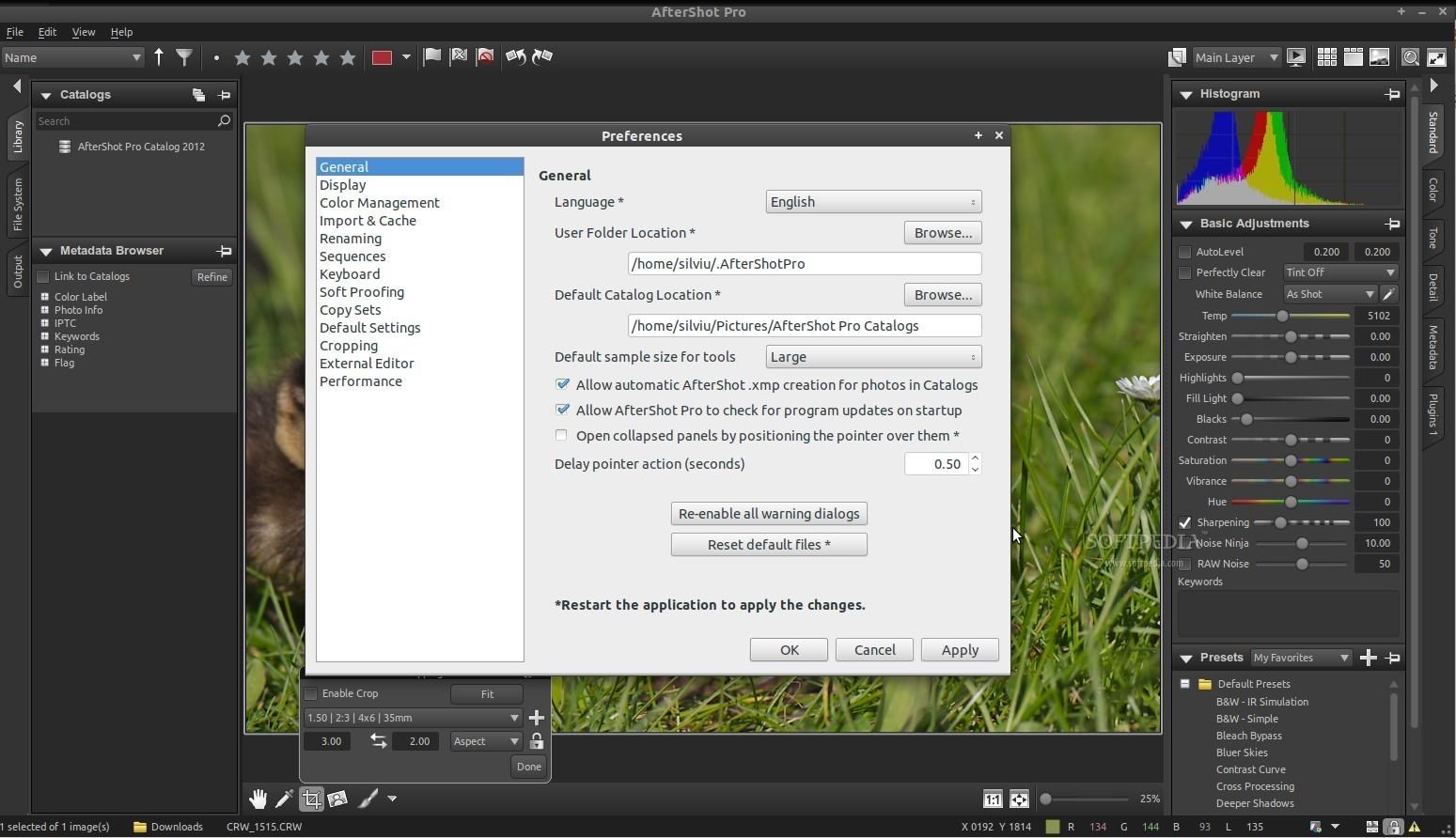1456x838 pixels.
Task: Toggle Sharpening checkbox
Action: tap(1185, 522)
